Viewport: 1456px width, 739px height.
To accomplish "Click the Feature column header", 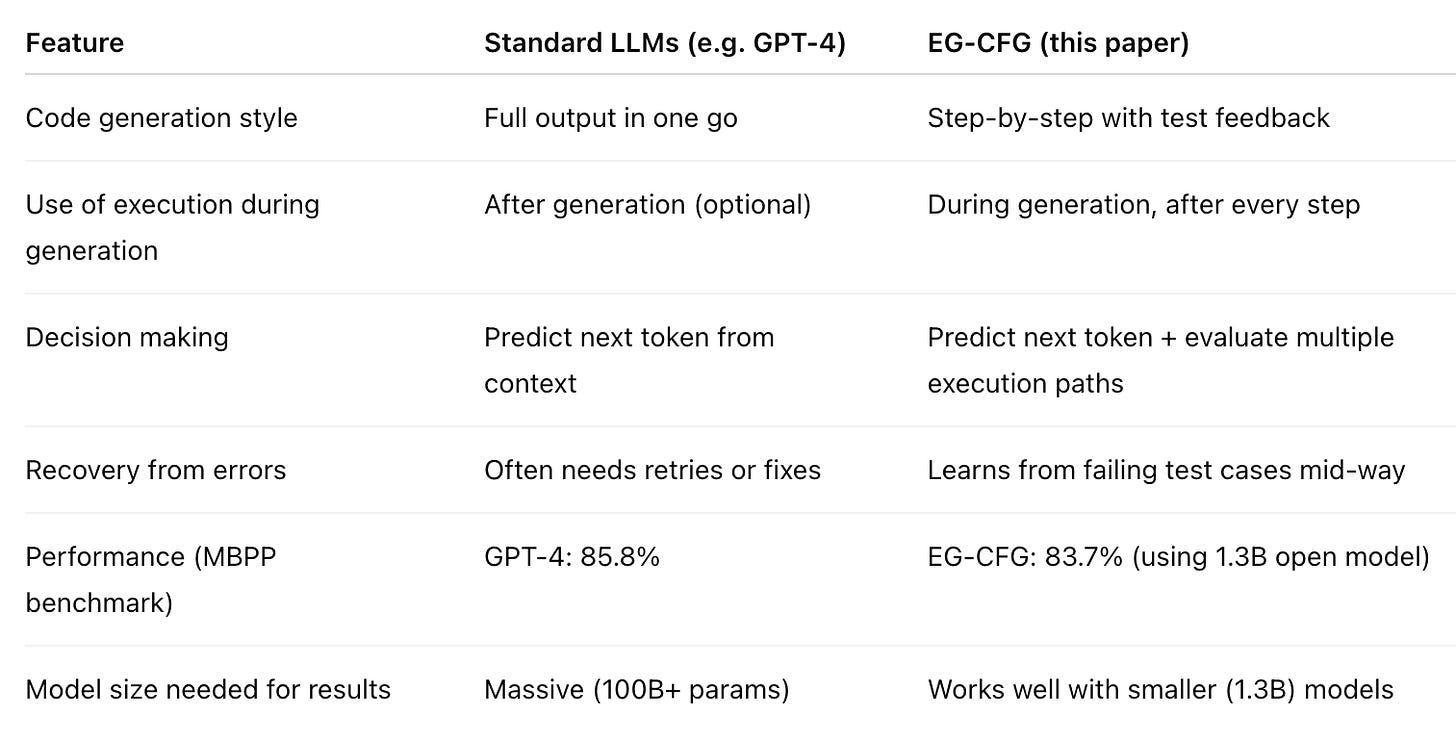I will coord(75,45).
